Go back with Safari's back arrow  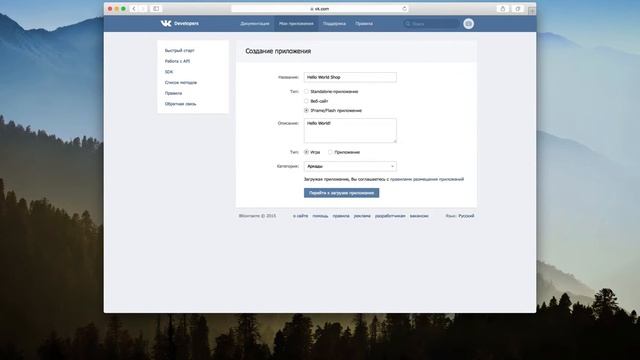(x=134, y=9)
